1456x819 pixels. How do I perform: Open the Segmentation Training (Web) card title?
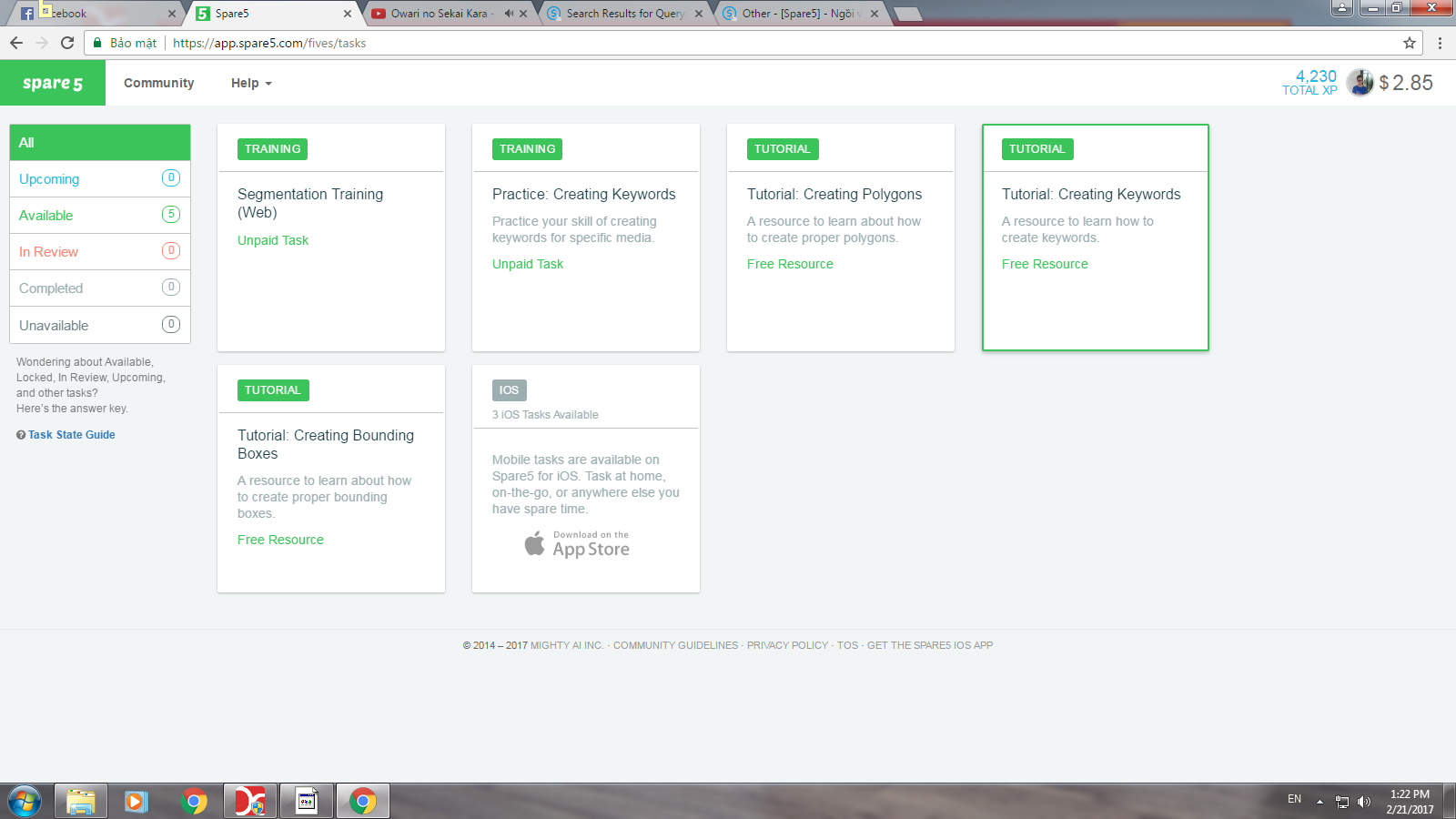click(x=310, y=203)
